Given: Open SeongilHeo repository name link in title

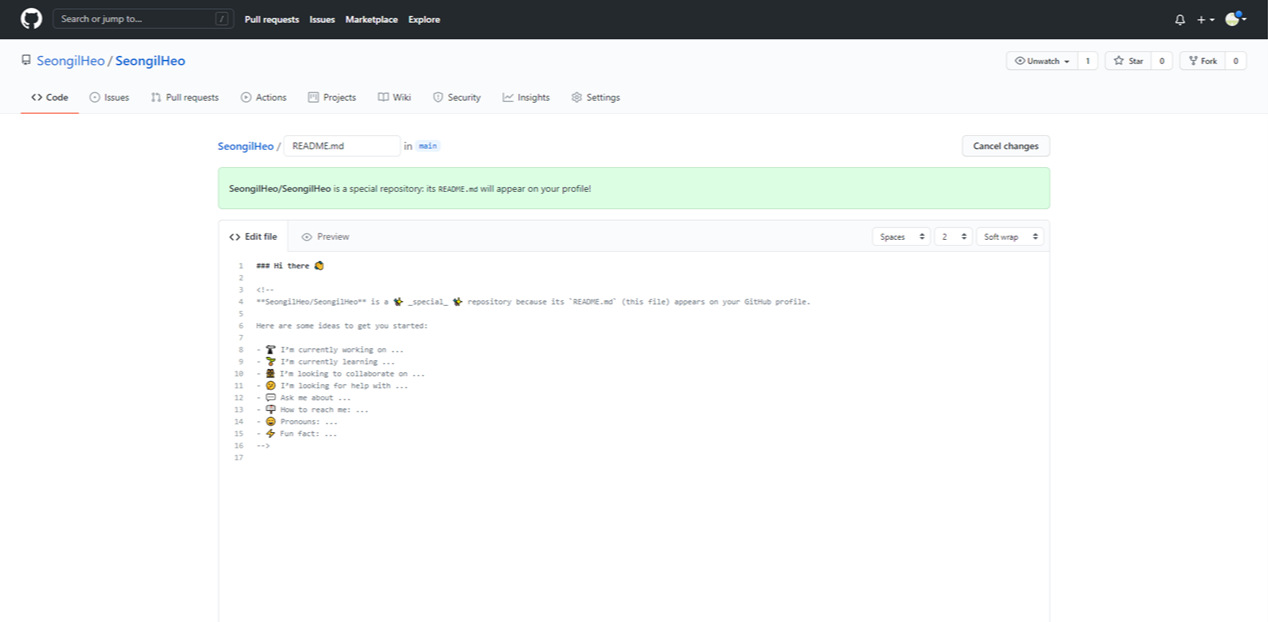Looking at the screenshot, I should point(150,61).
